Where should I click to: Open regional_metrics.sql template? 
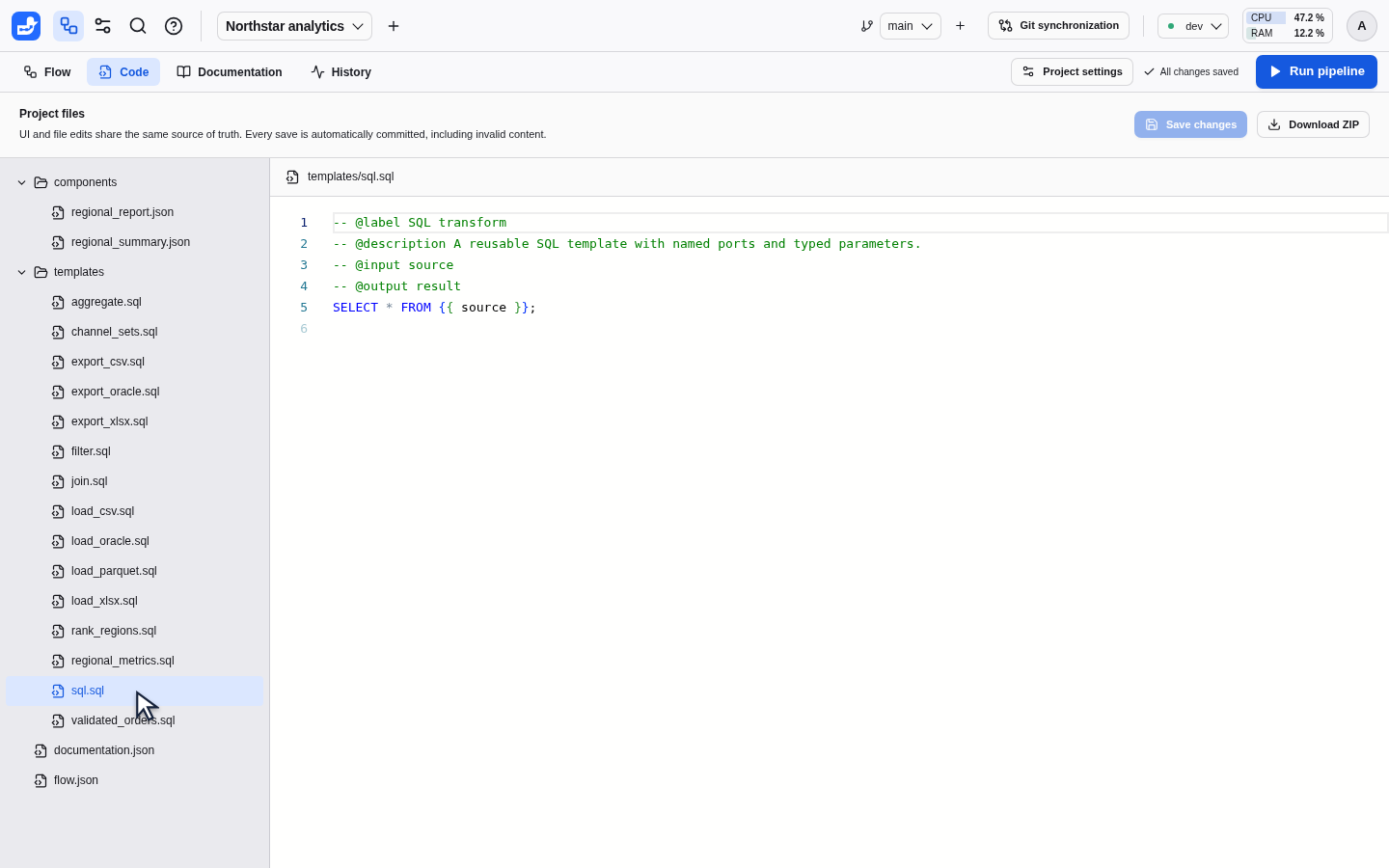click(x=135, y=661)
